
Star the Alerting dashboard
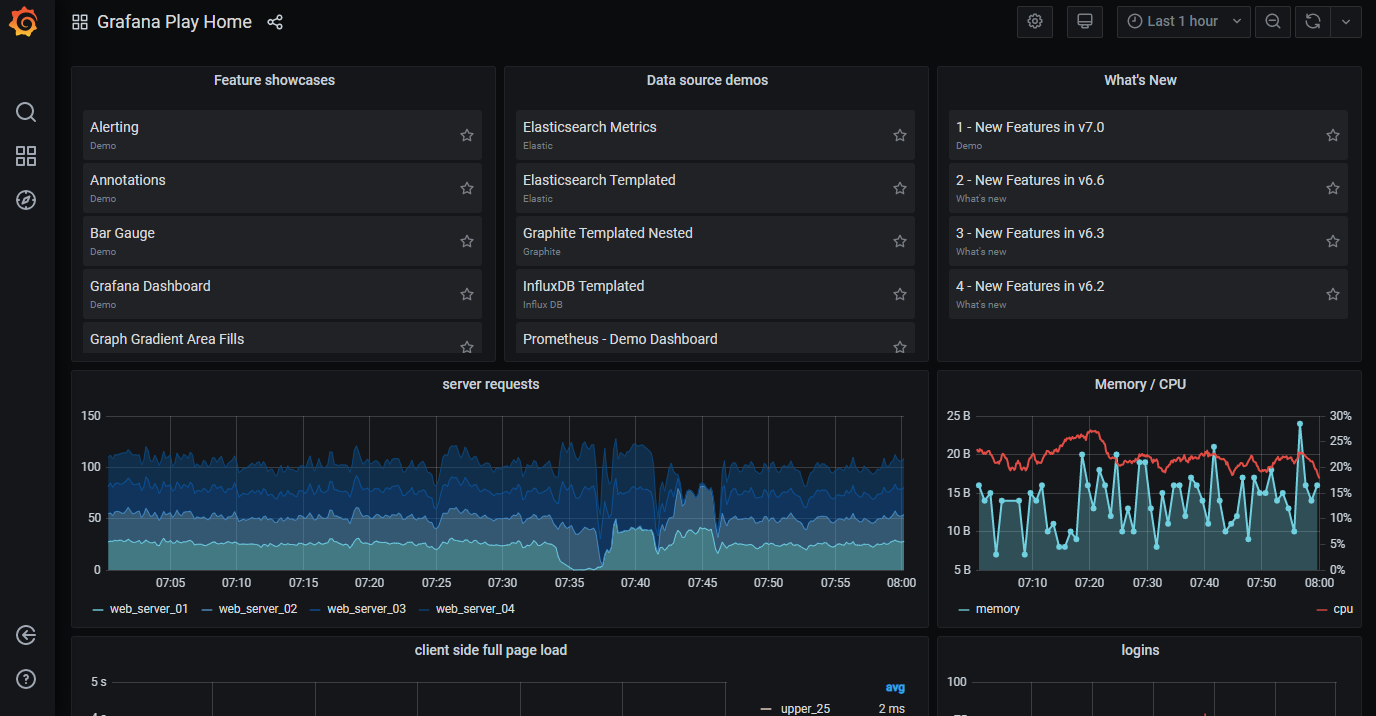coord(467,135)
